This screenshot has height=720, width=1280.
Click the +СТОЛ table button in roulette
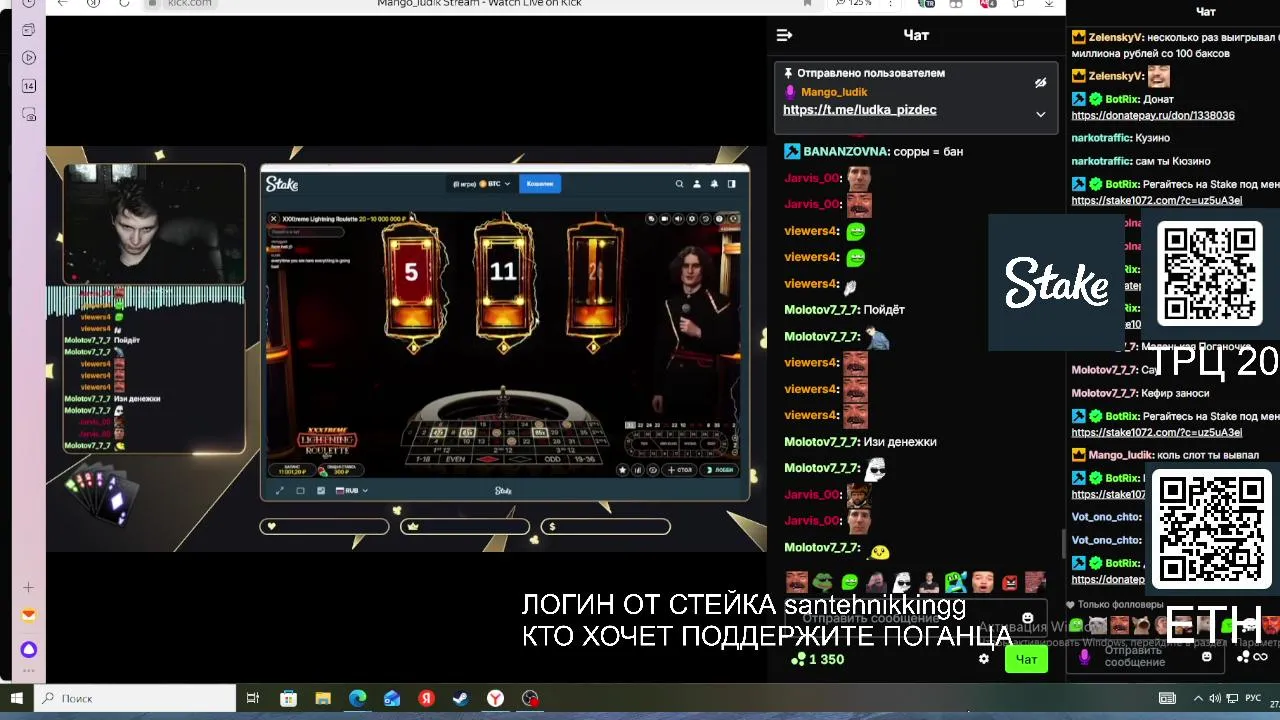click(680, 470)
